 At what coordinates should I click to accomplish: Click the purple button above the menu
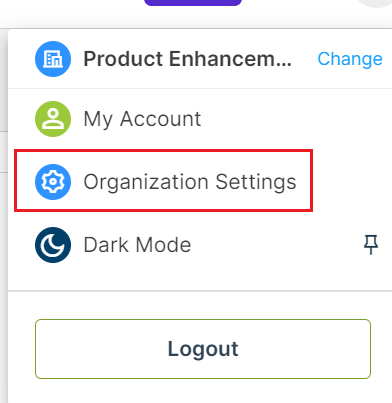click(x=193, y=3)
